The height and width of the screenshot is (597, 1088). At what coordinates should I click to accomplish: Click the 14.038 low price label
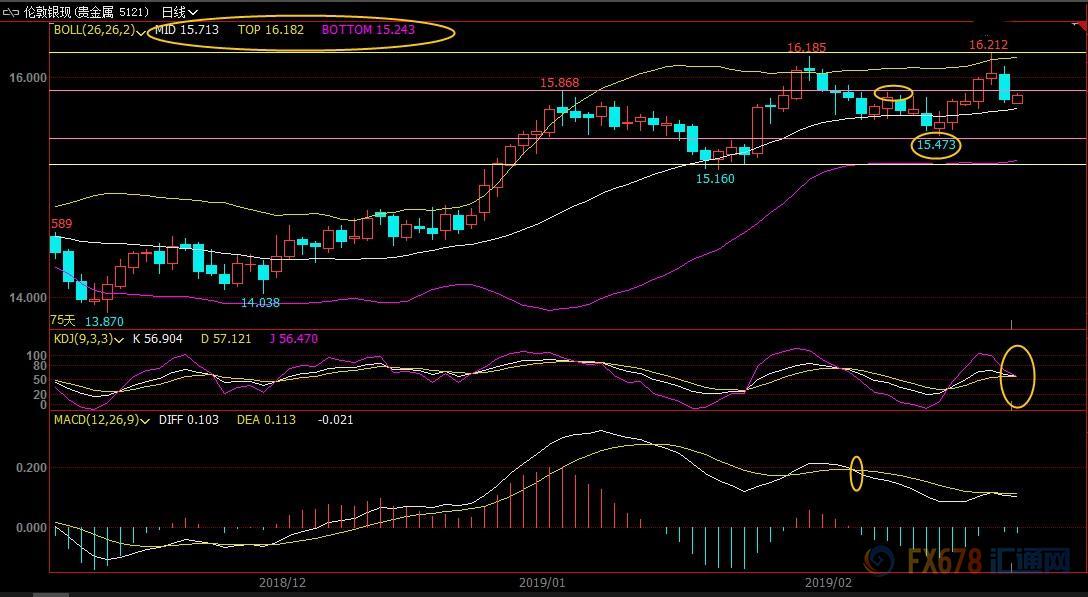pos(260,303)
